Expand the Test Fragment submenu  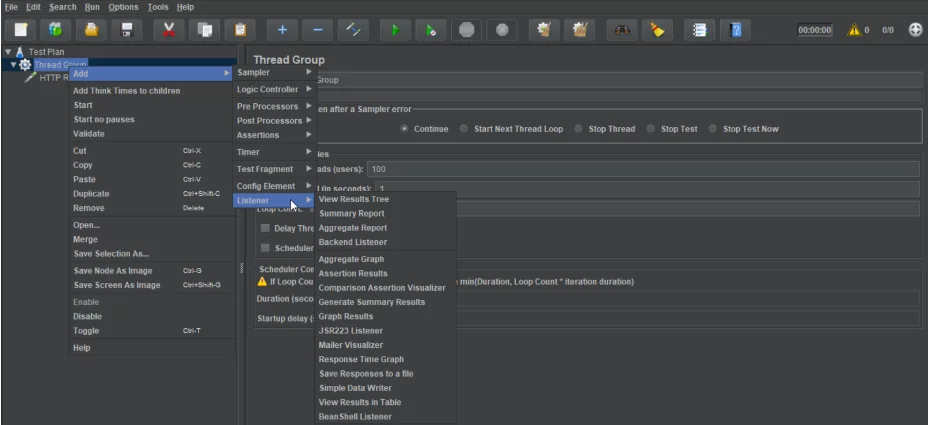(x=275, y=169)
